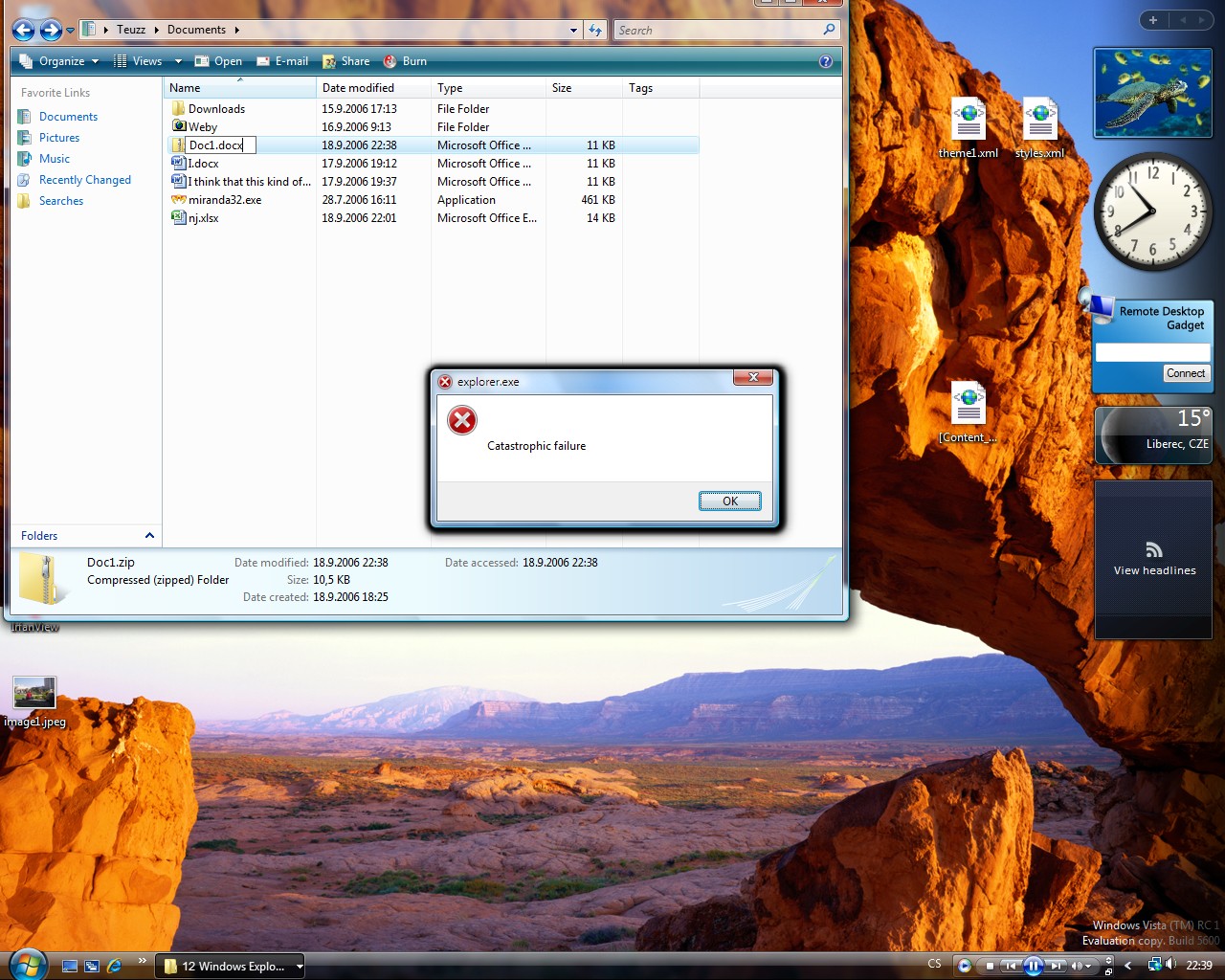The width and height of the screenshot is (1225, 980).
Task: Click Switch between windows quick launch icon
Action: [92, 966]
